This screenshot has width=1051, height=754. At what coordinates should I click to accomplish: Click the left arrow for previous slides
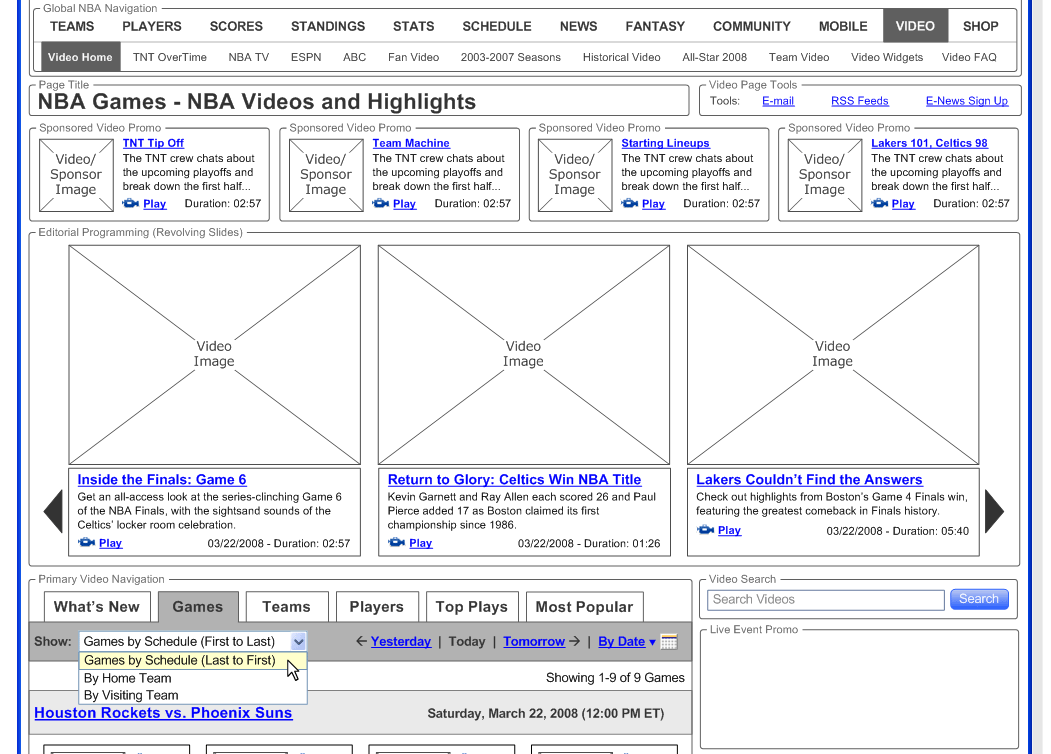point(52,510)
